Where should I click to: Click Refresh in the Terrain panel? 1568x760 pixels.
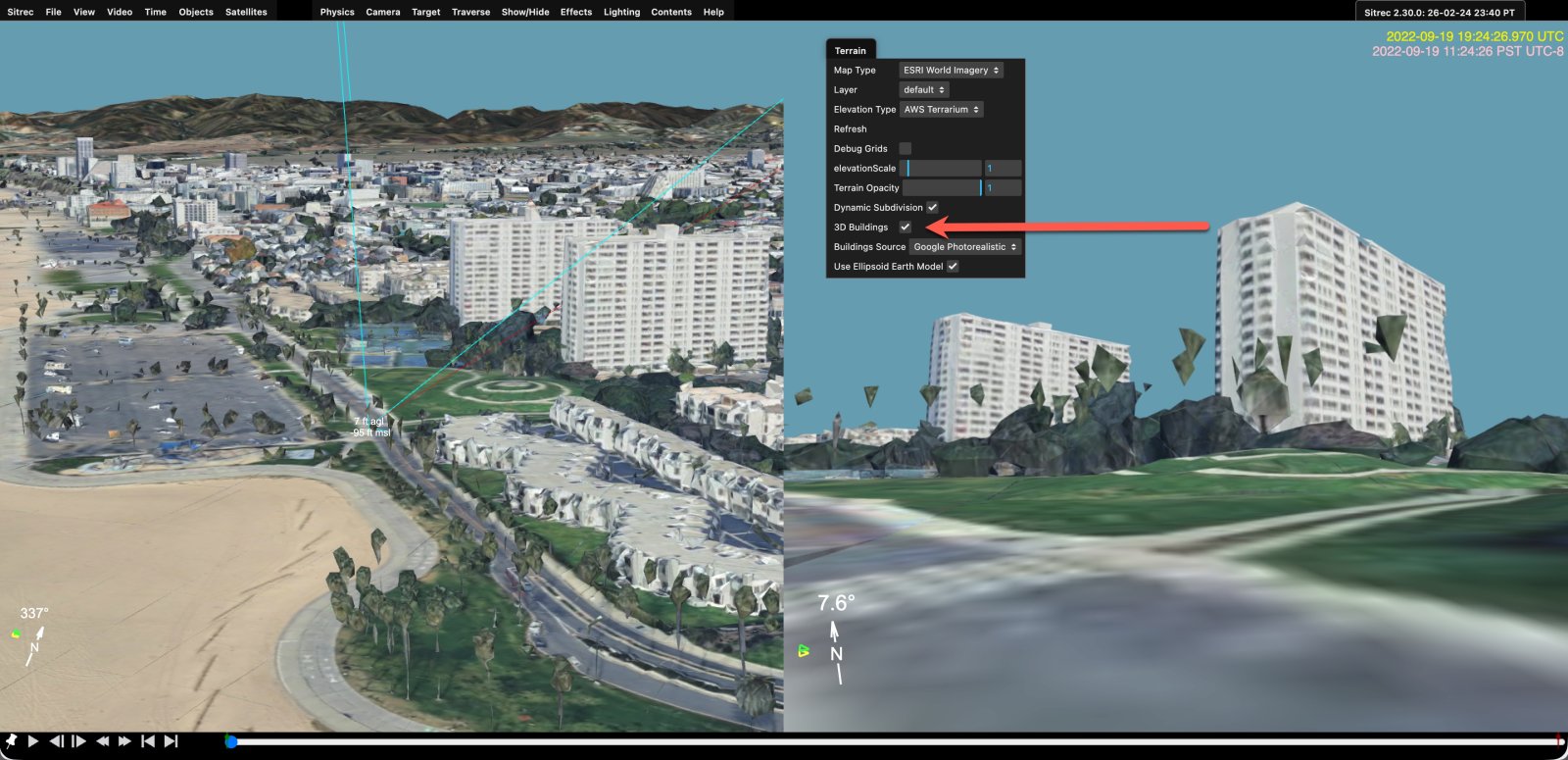[x=850, y=129]
